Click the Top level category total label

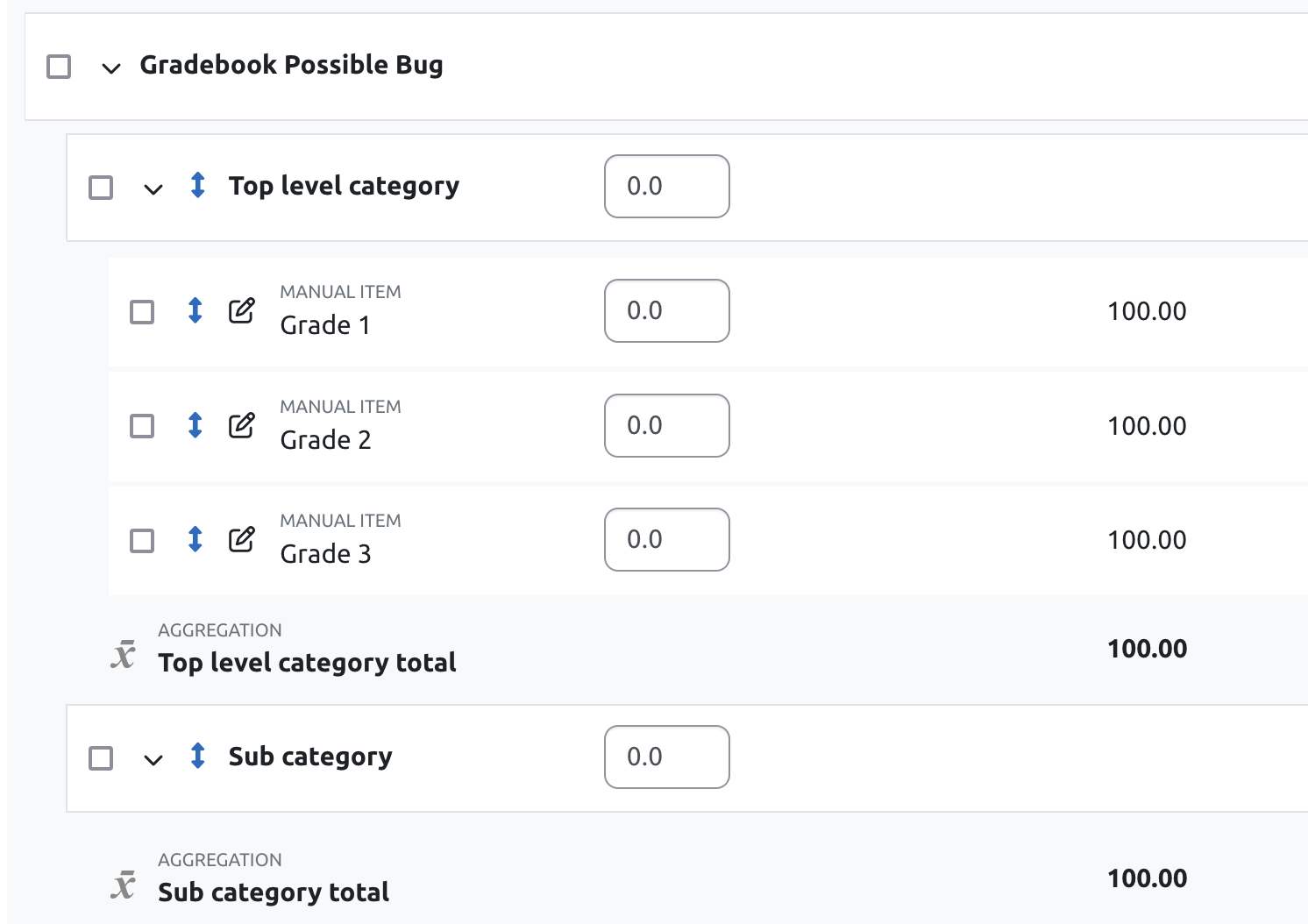click(308, 663)
